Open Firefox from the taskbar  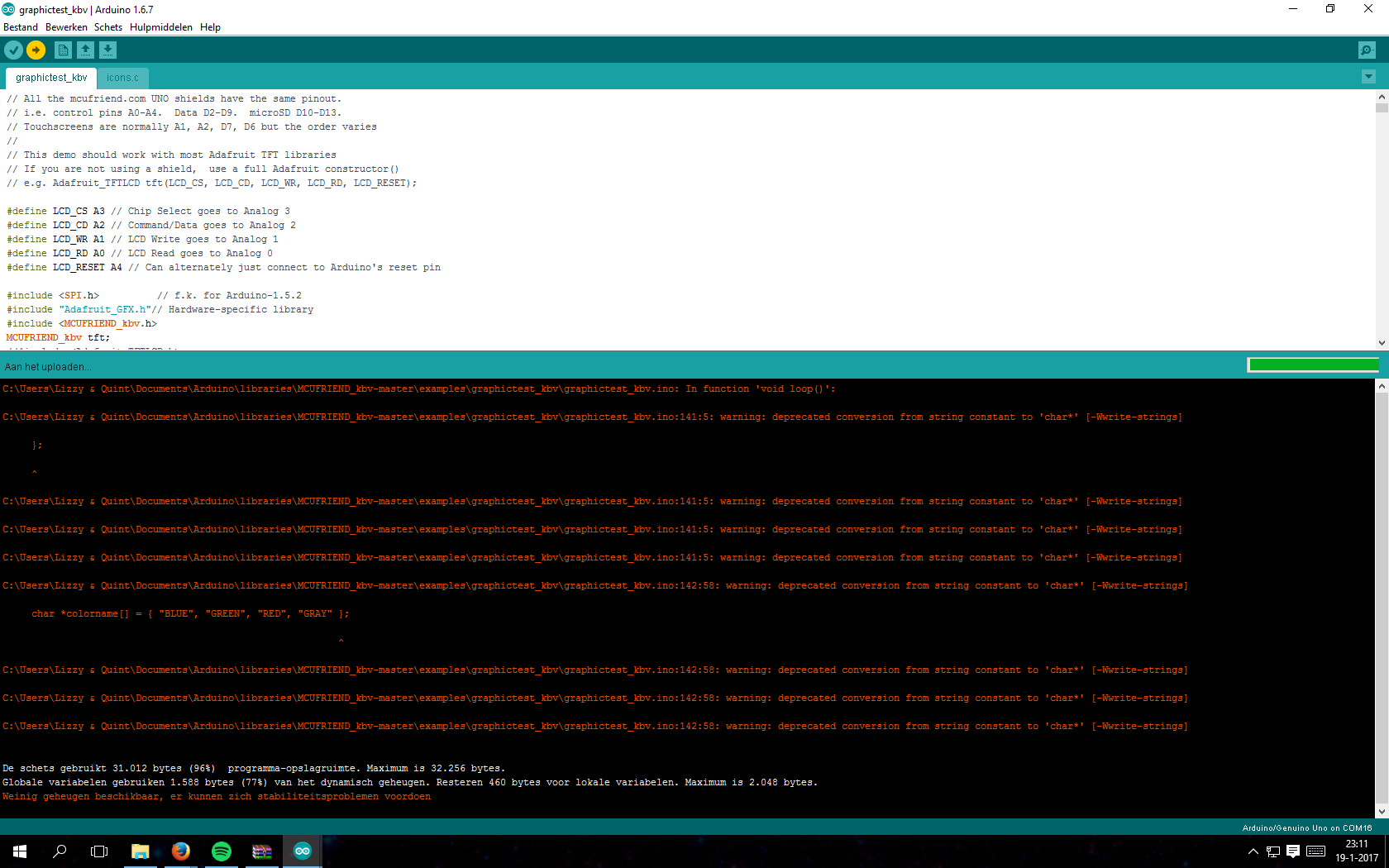[181, 851]
